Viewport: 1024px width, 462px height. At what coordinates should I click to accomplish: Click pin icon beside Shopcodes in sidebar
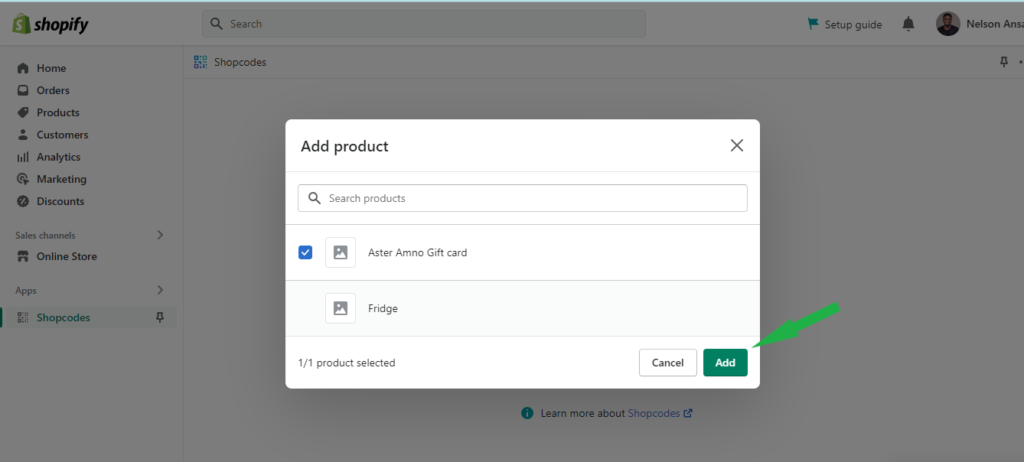(159, 318)
